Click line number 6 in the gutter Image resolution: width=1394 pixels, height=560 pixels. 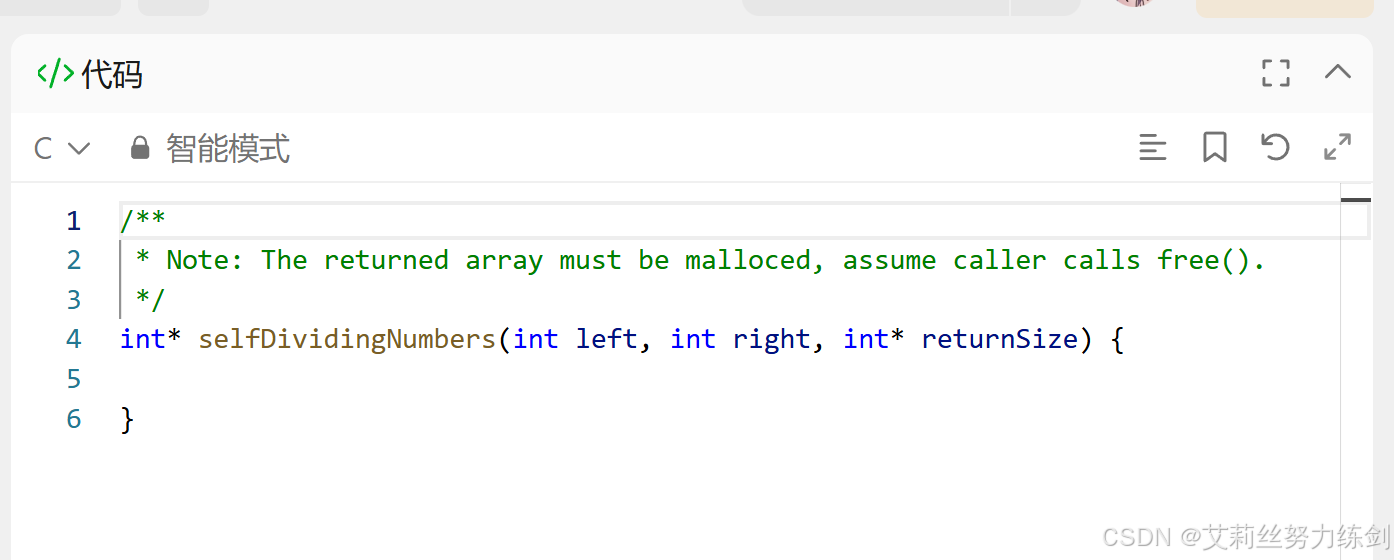[73, 419]
